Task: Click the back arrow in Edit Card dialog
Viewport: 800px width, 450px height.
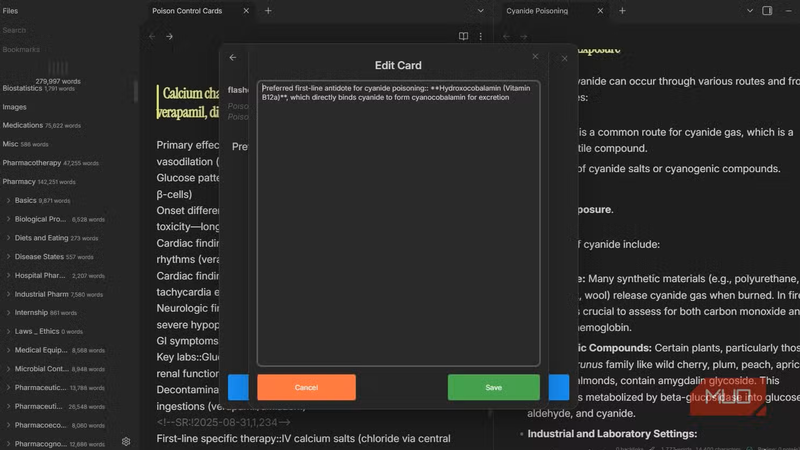Action: coord(233,58)
